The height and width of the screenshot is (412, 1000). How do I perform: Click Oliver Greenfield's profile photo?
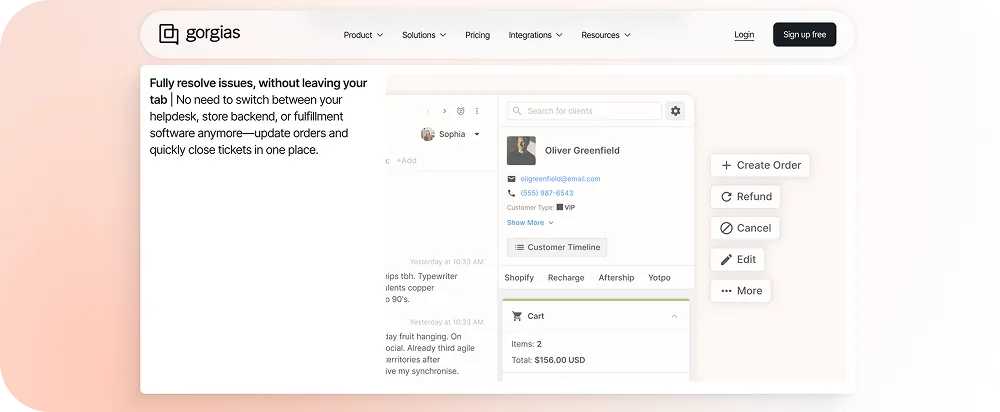(521, 151)
